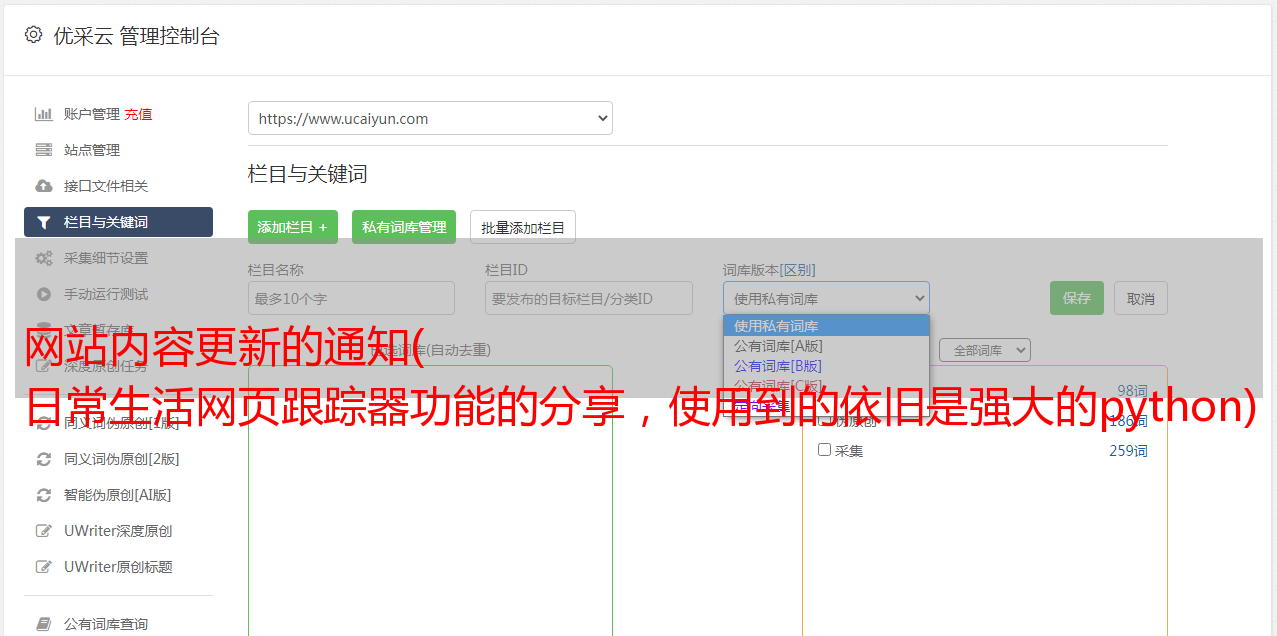Click the gear icon beside 优采云 管理控制台
This screenshot has width=1277, height=636.
pos(33,35)
